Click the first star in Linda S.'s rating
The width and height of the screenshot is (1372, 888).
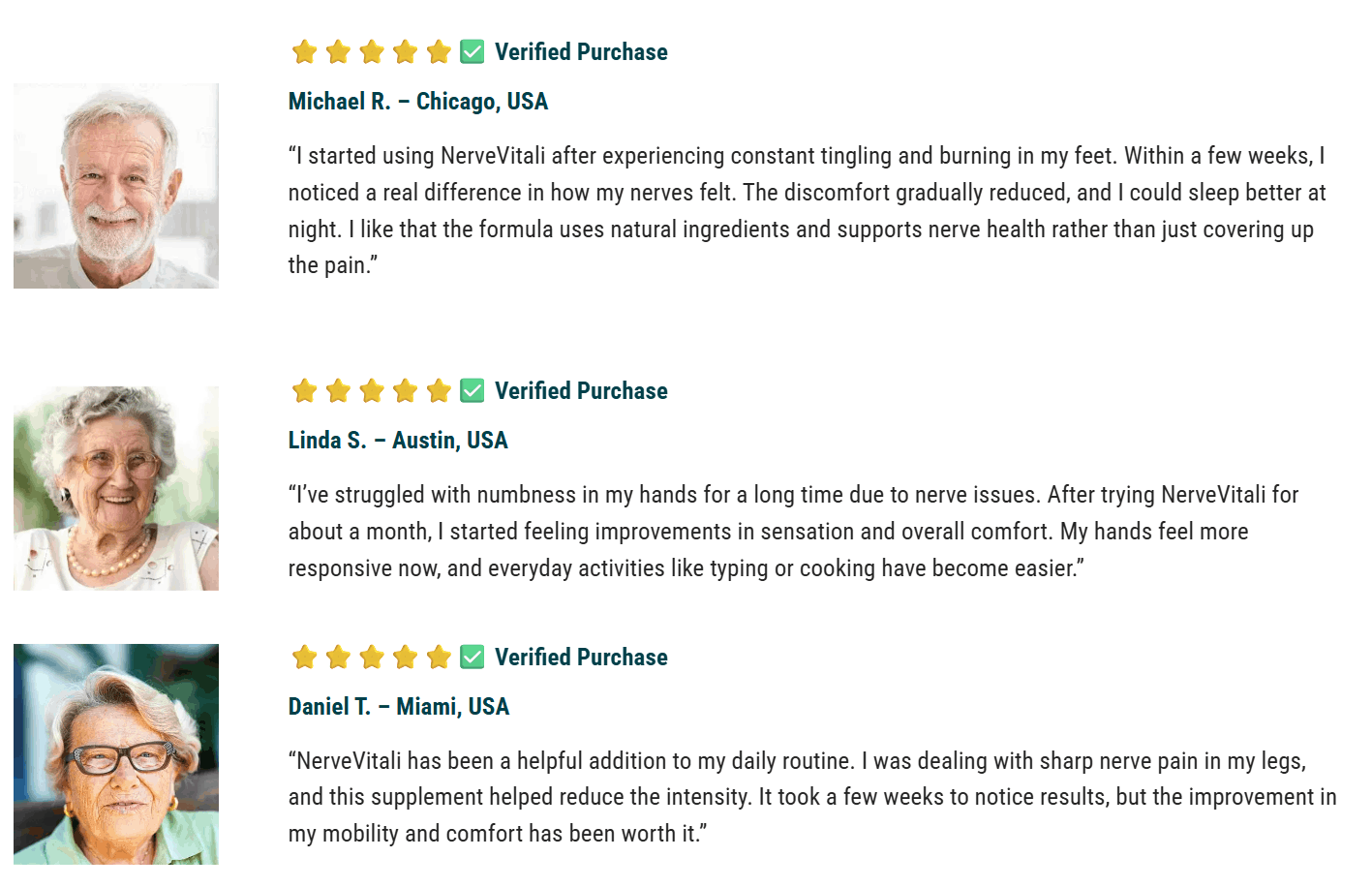pos(305,390)
